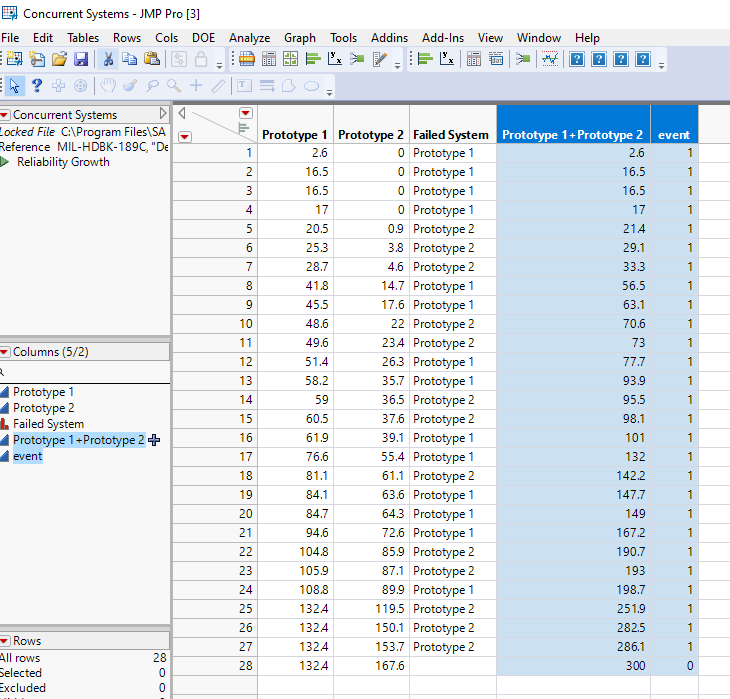Viewport: 730px width, 699px height.
Task: Open the tools toolbar overflow arrow
Action: 329,92
